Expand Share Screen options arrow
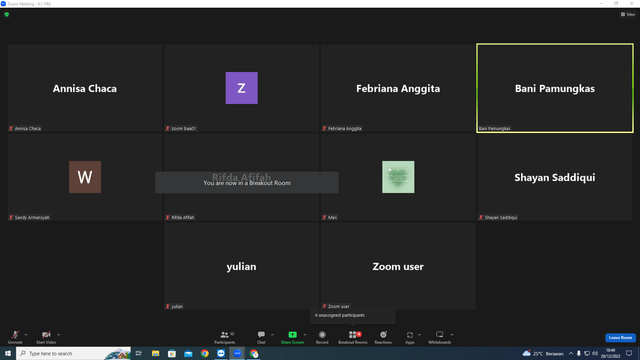Image resolution: width=640 pixels, height=360 pixels. pyautogui.click(x=305, y=335)
